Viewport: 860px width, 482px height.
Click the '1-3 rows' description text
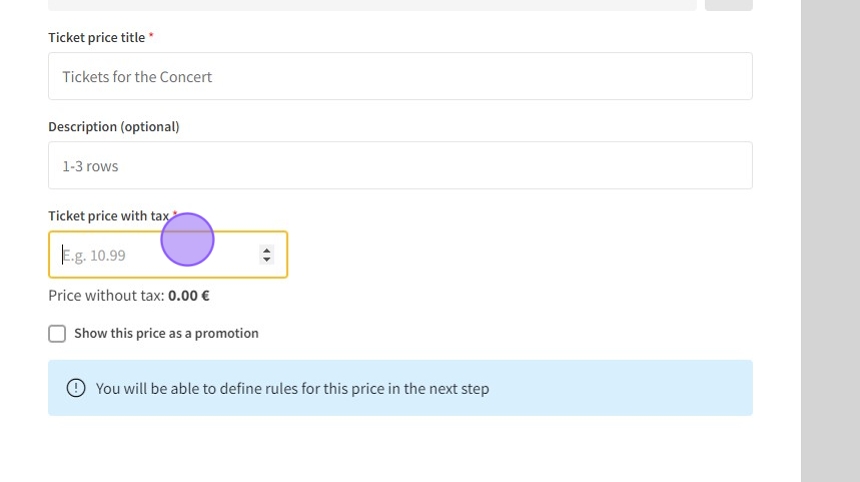(x=90, y=166)
